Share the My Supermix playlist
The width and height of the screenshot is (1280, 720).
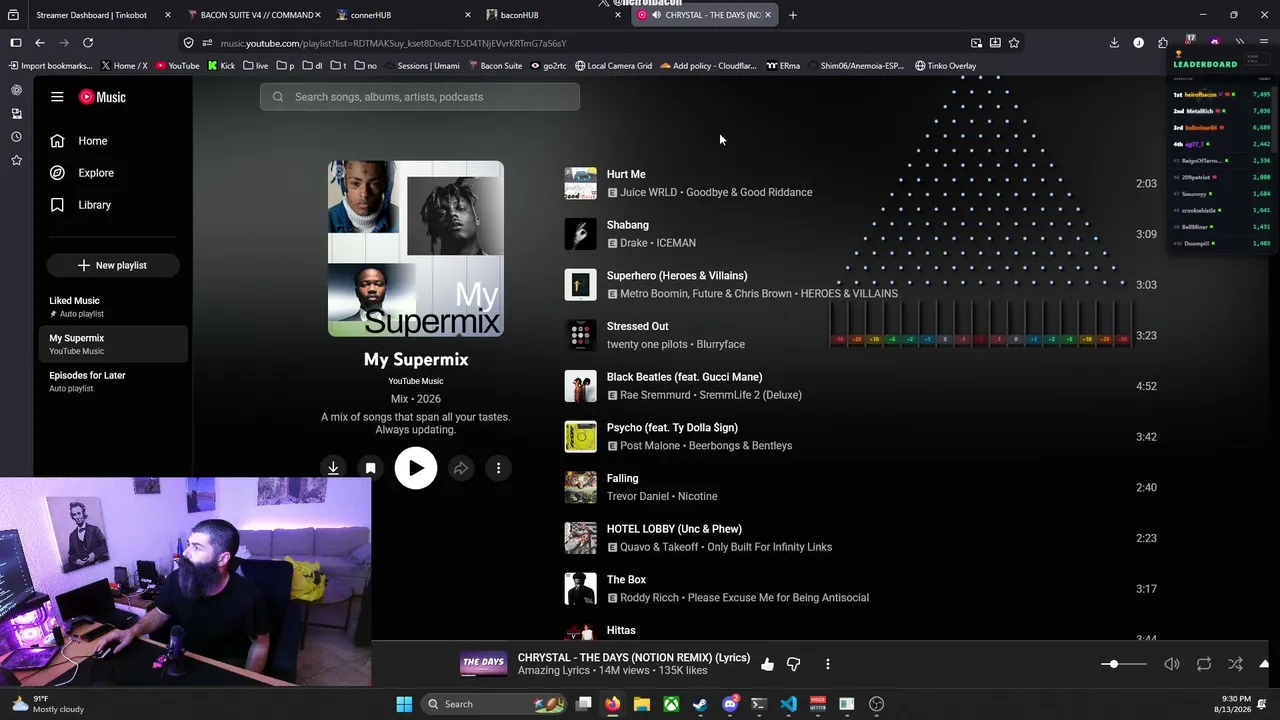click(461, 468)
